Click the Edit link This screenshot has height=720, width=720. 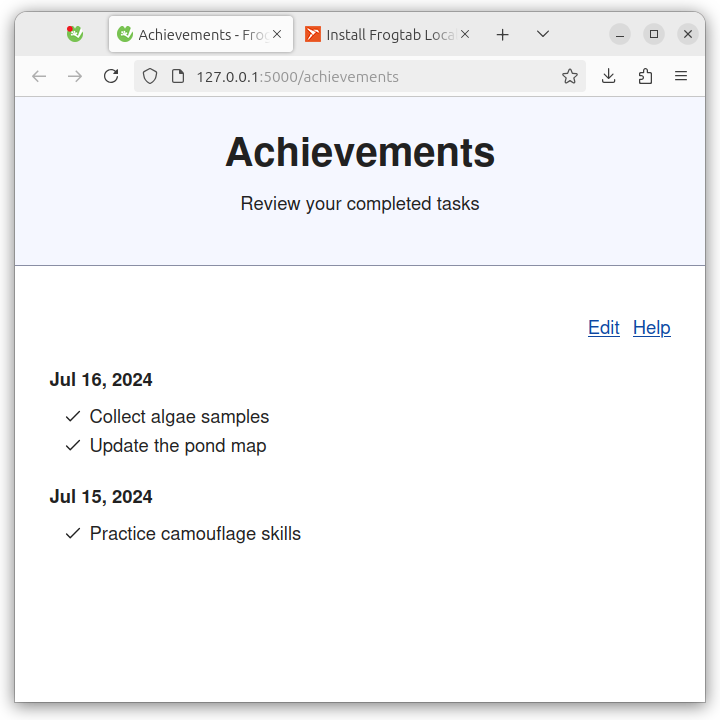(x=604, y=328)
